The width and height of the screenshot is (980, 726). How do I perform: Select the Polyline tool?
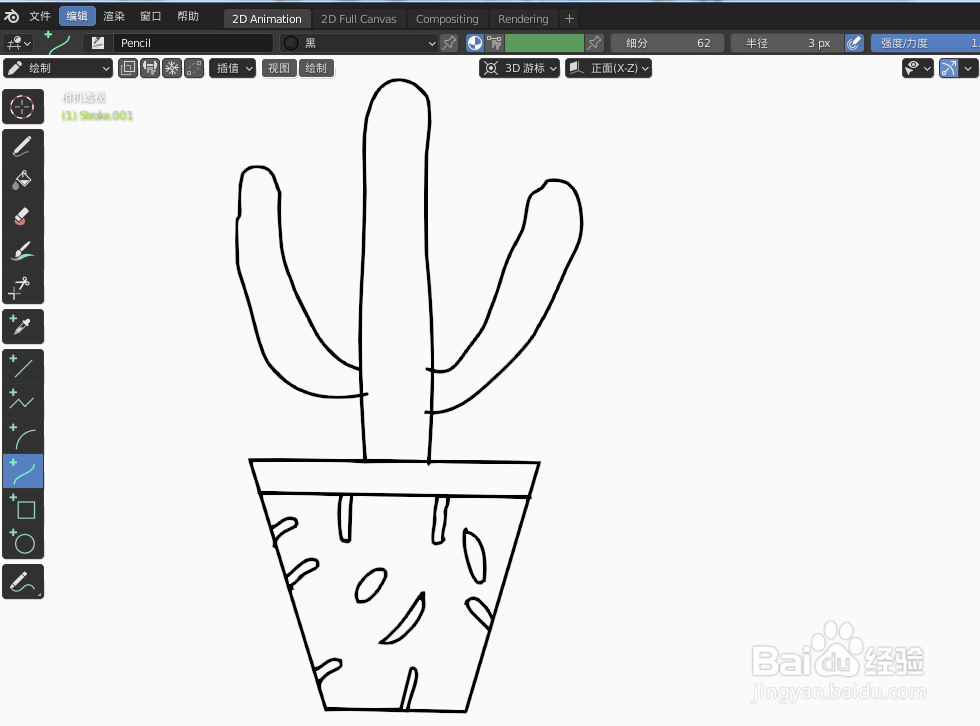22,401
